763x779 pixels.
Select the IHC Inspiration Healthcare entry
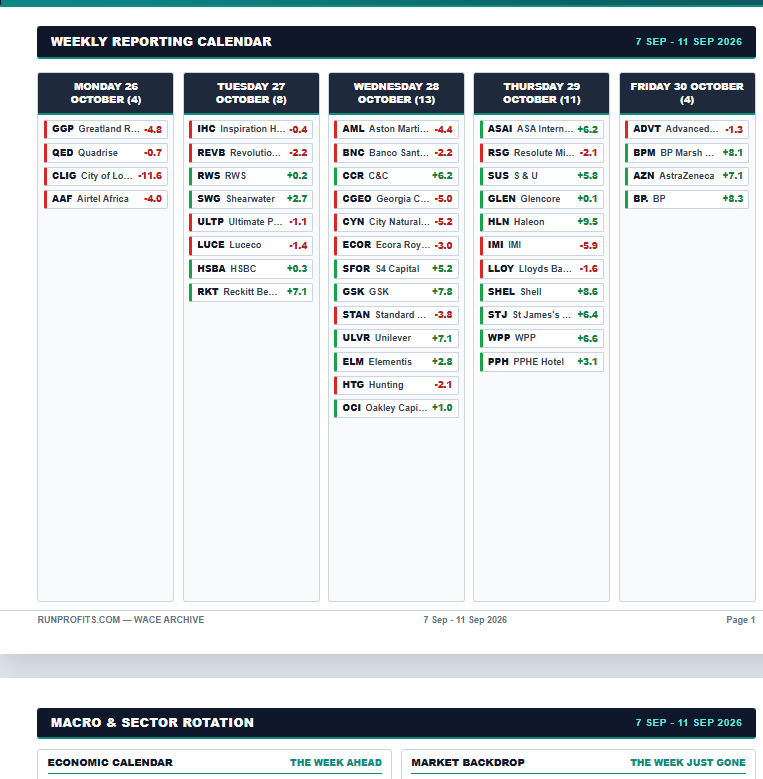[251, 129]
